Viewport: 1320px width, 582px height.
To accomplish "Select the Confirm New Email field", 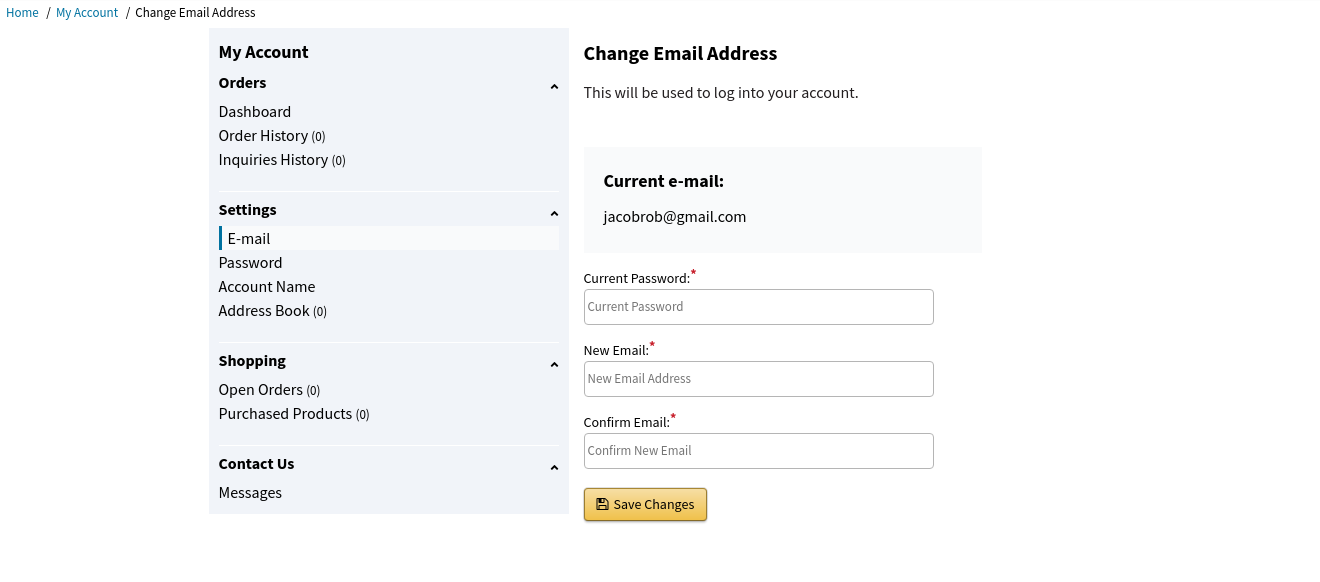I will (758, 451).
